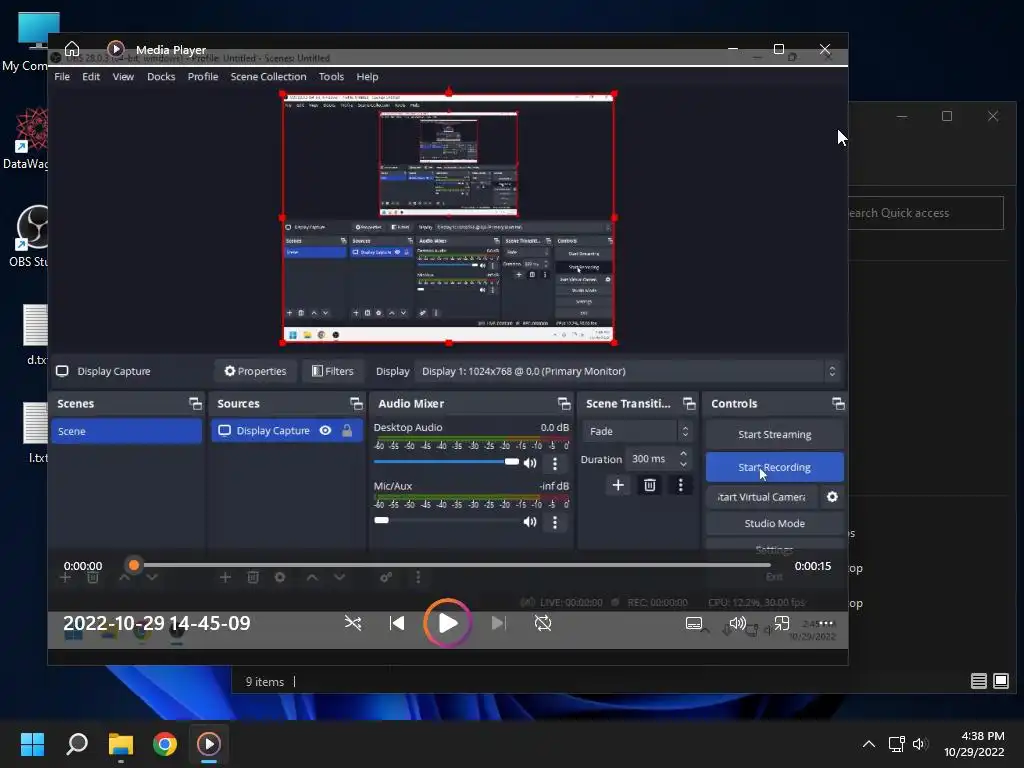Click the Start Recording button

coord(775,467)
